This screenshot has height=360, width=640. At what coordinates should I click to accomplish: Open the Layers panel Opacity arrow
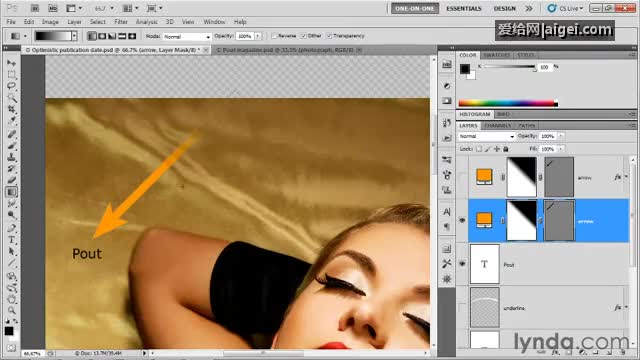click(561, 136)
